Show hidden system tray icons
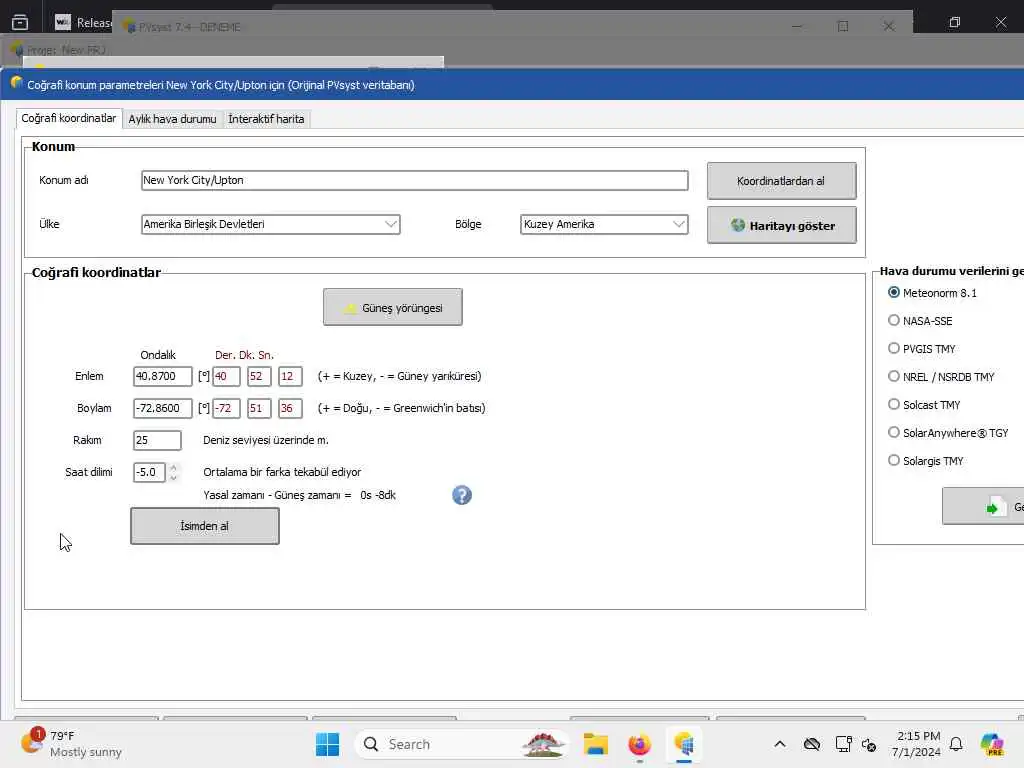 tap(780, 744)
